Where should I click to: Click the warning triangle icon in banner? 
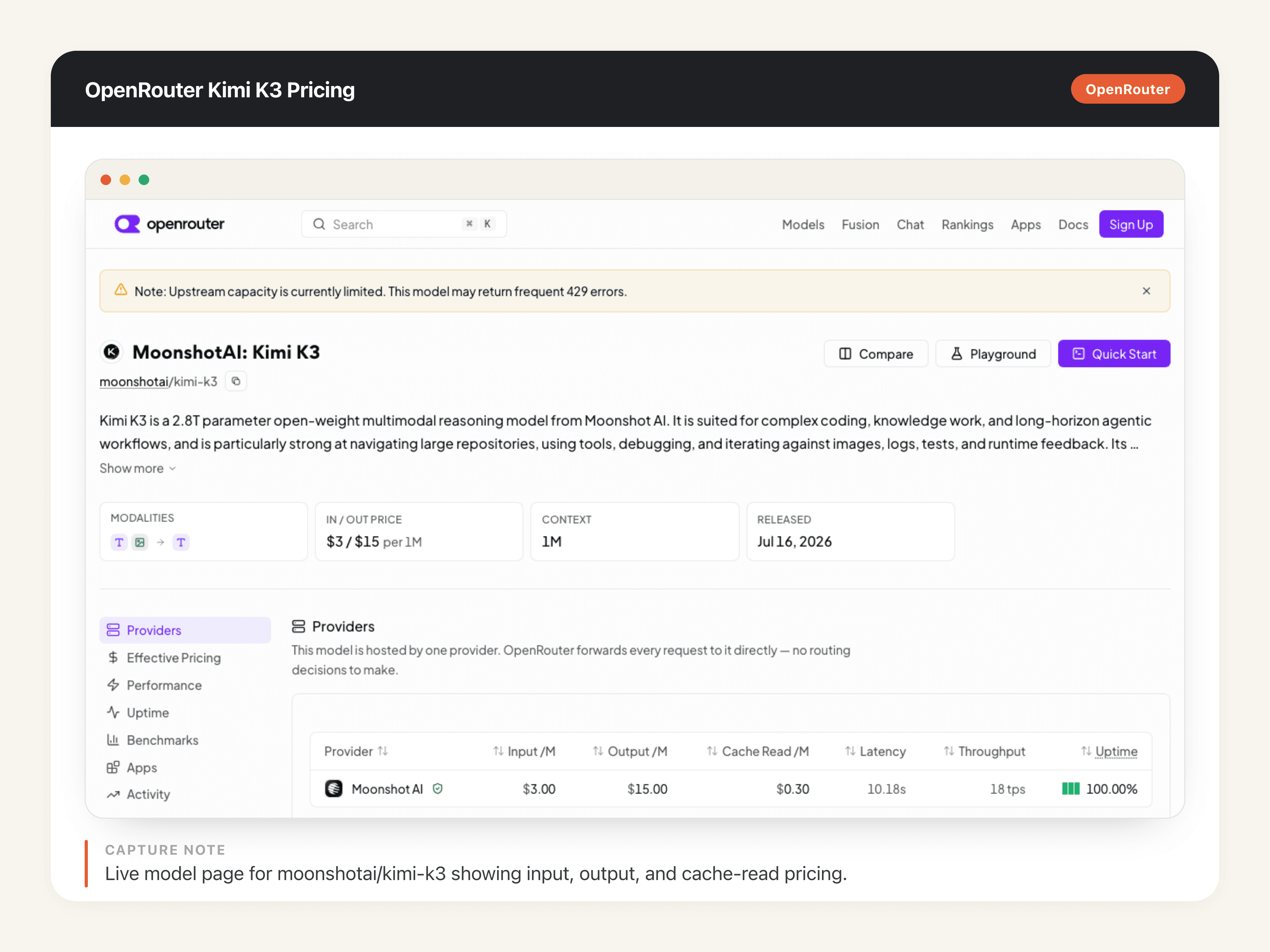coord(121,290)
